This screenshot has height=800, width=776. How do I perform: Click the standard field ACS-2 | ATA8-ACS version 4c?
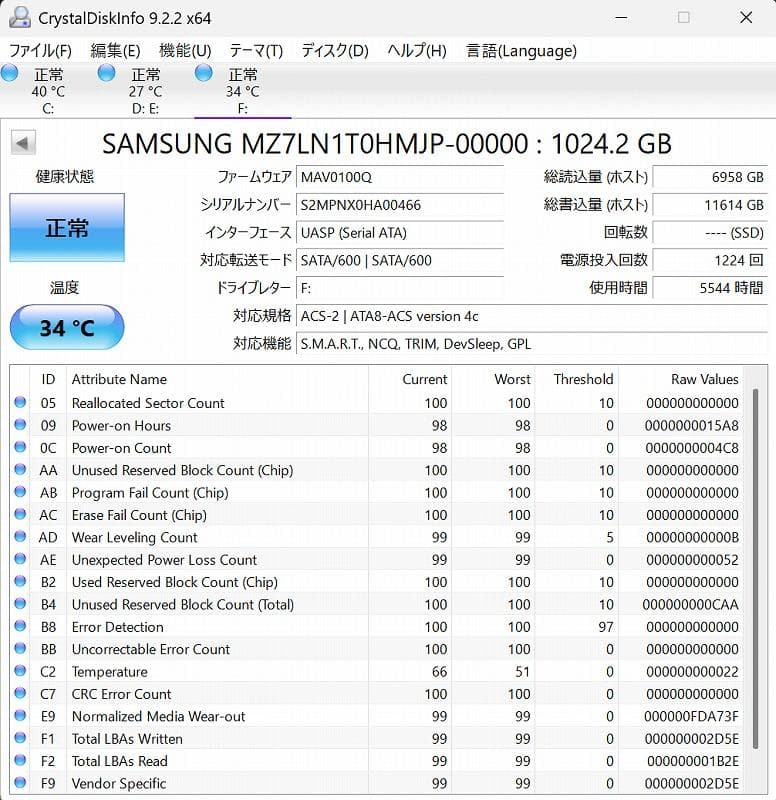coord(532,316)
